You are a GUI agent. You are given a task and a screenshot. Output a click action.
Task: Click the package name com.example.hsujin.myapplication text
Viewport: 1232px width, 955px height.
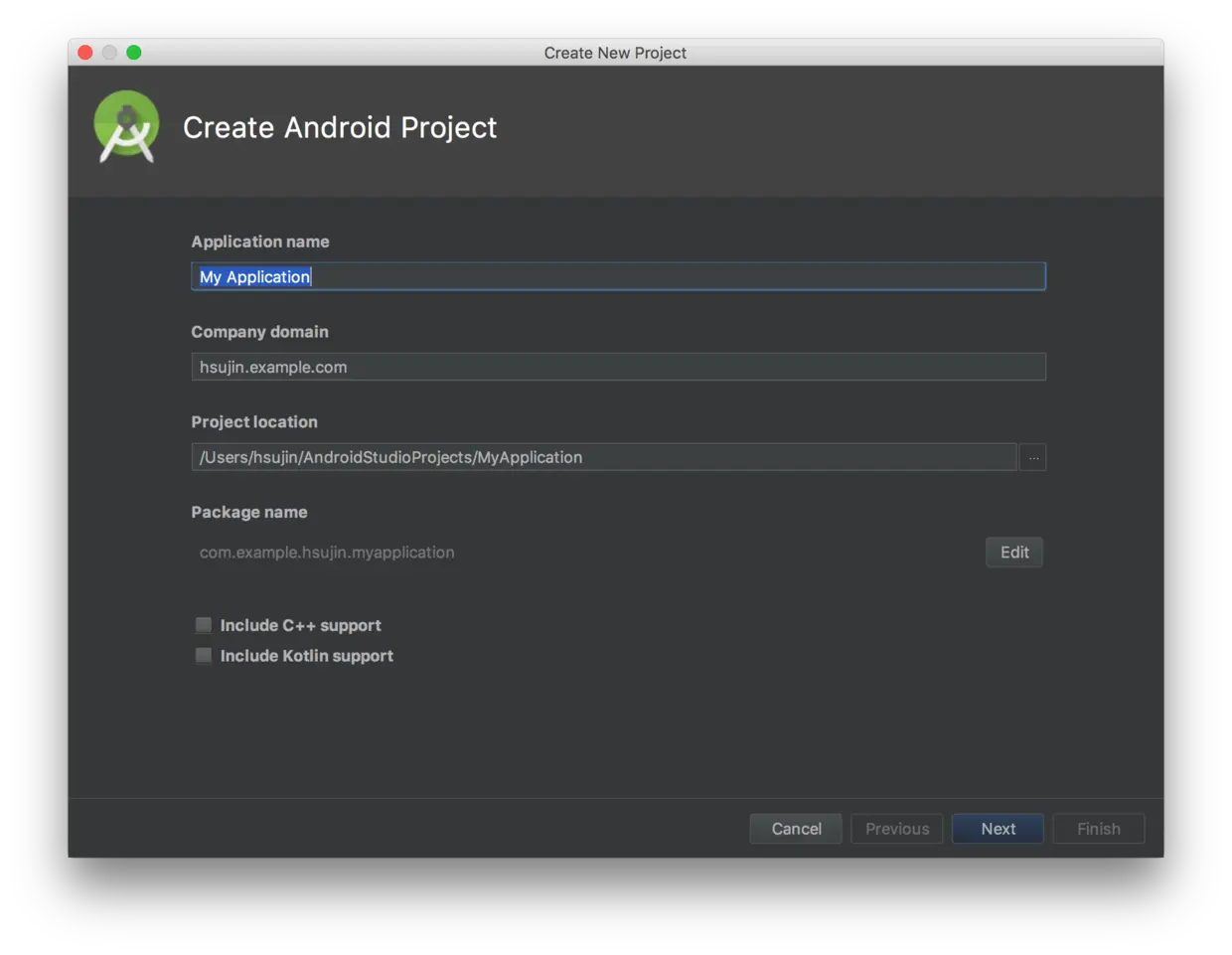click(x=327, y=553)
